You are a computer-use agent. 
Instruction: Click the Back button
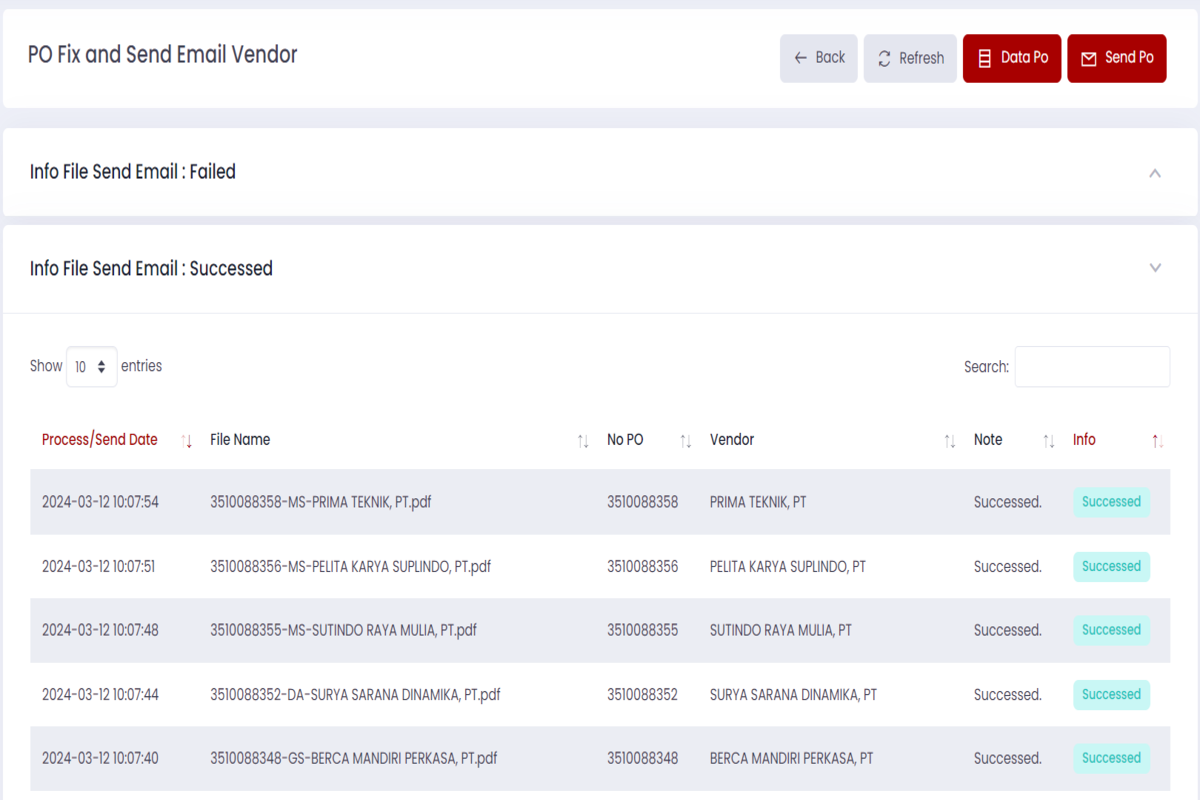pyautogui.click(x=818, y=58)
